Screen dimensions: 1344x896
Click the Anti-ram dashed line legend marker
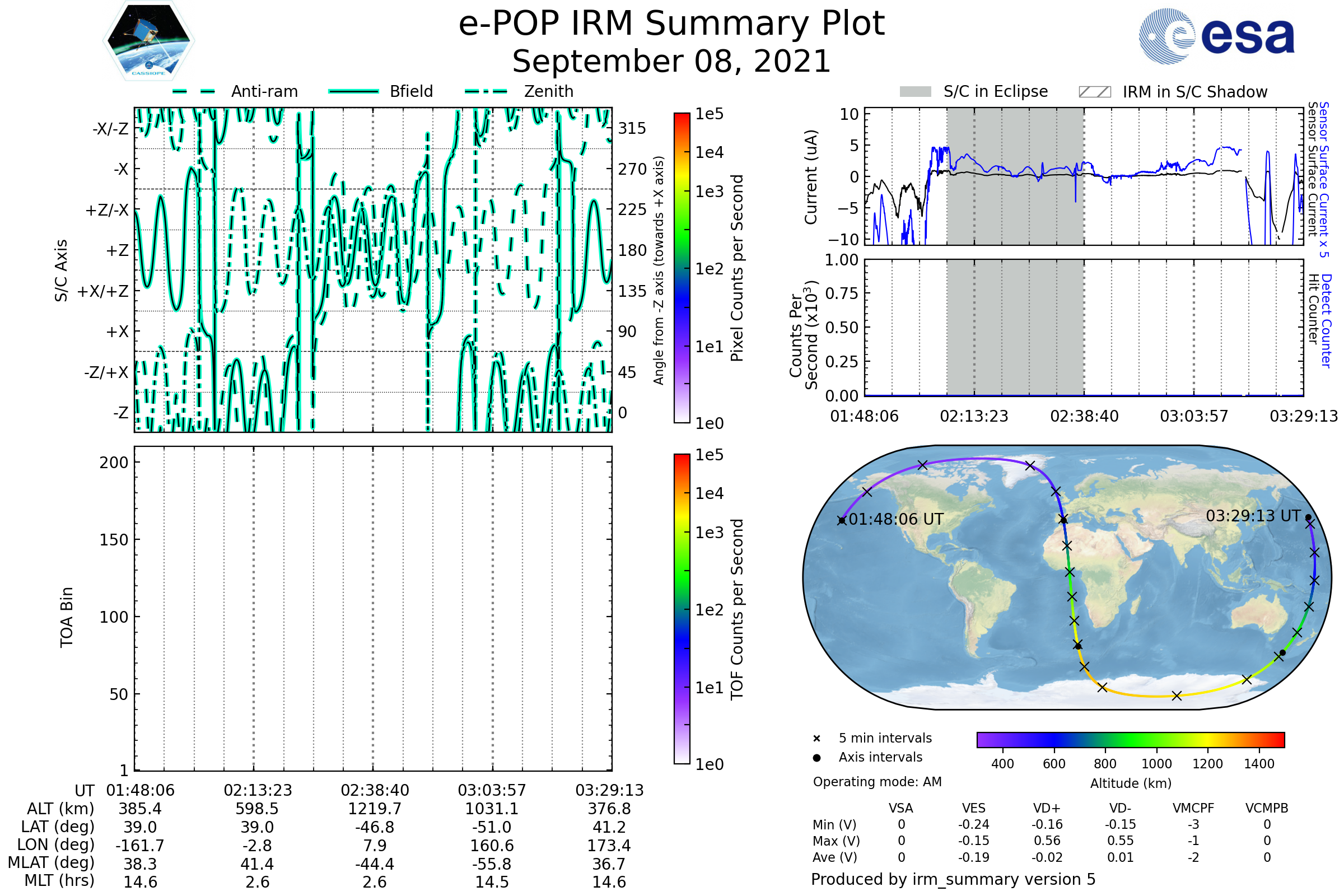coord(194,92)
